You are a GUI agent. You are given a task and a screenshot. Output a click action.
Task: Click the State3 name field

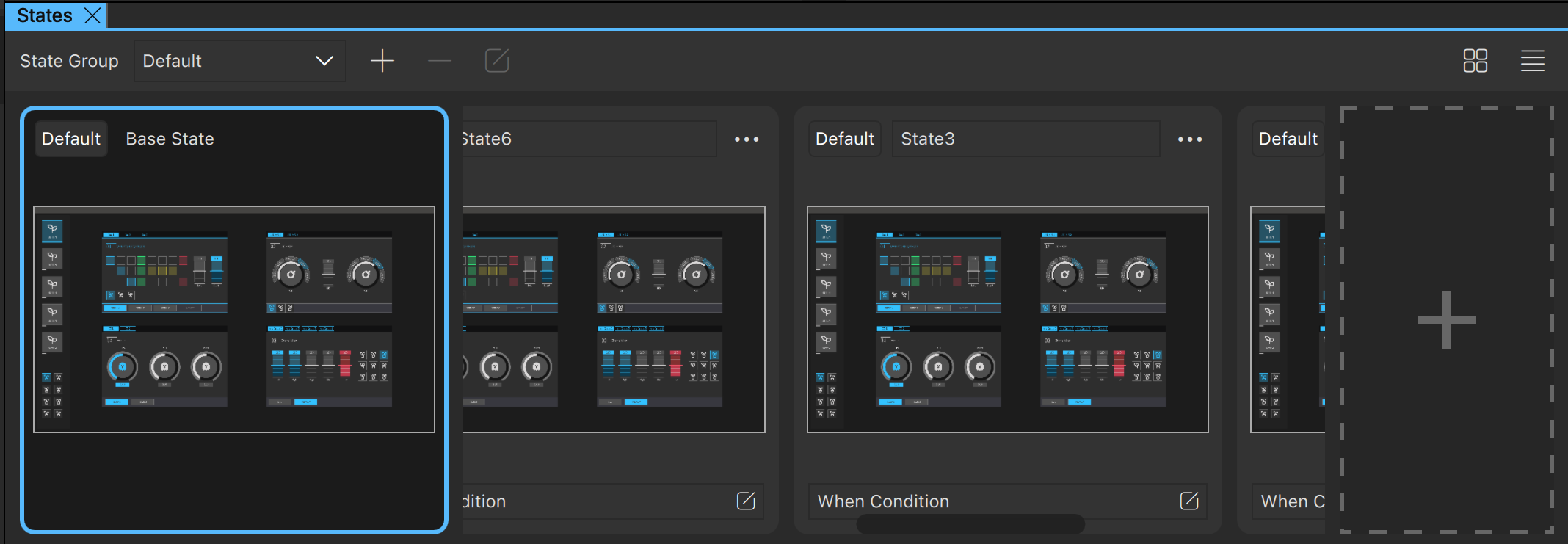coord(1025,139)
